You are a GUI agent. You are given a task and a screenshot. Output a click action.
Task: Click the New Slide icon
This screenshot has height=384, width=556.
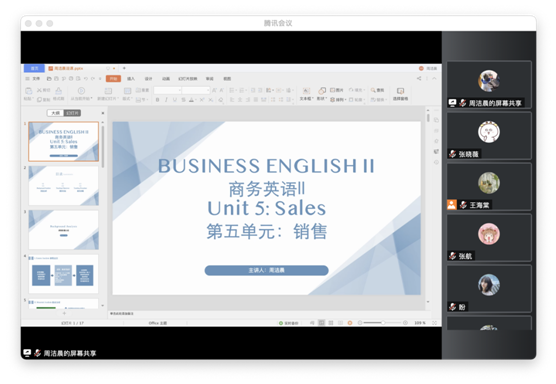pyautogui.click(x=108, y=91)
